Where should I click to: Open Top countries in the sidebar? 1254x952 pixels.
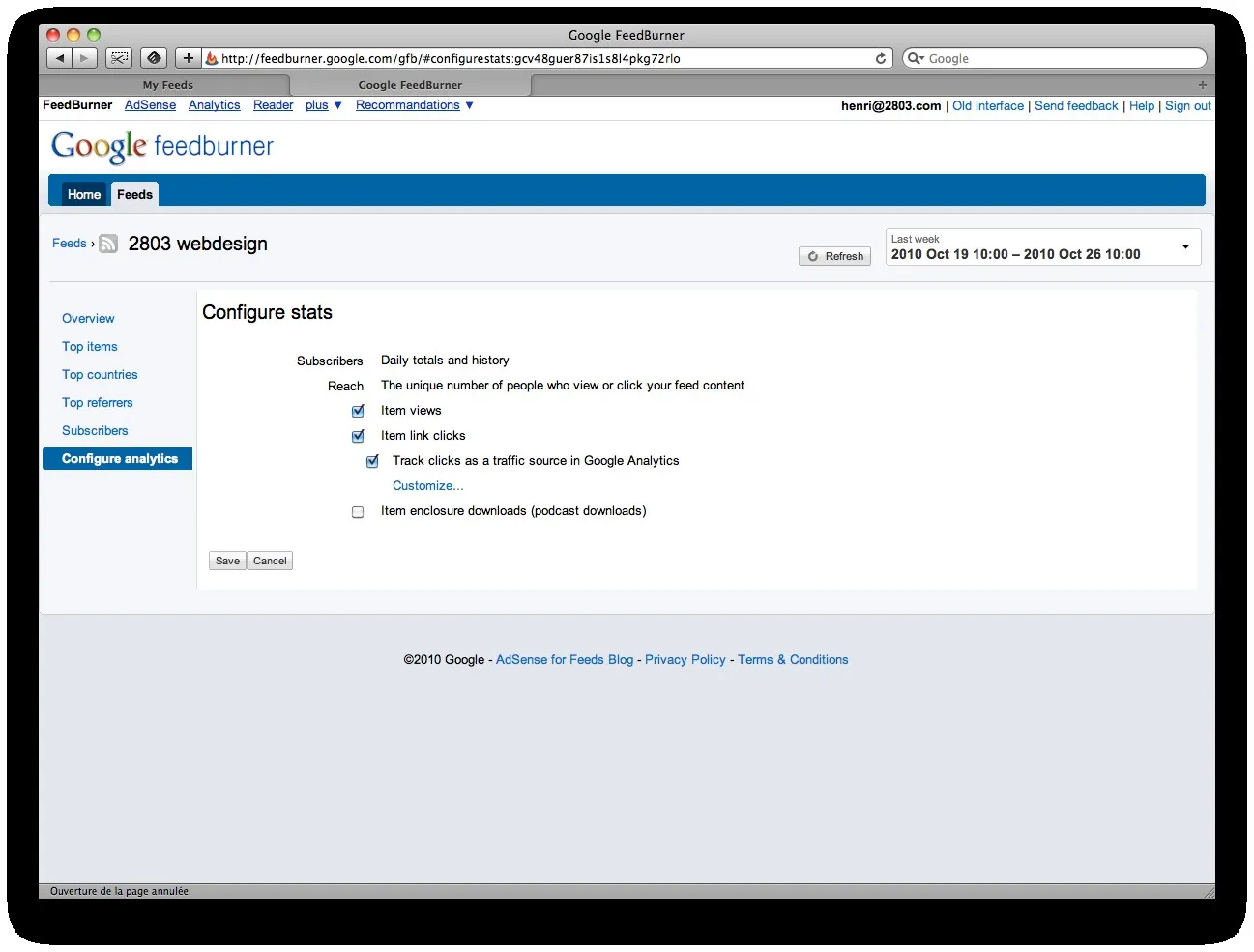pos(100,375)
